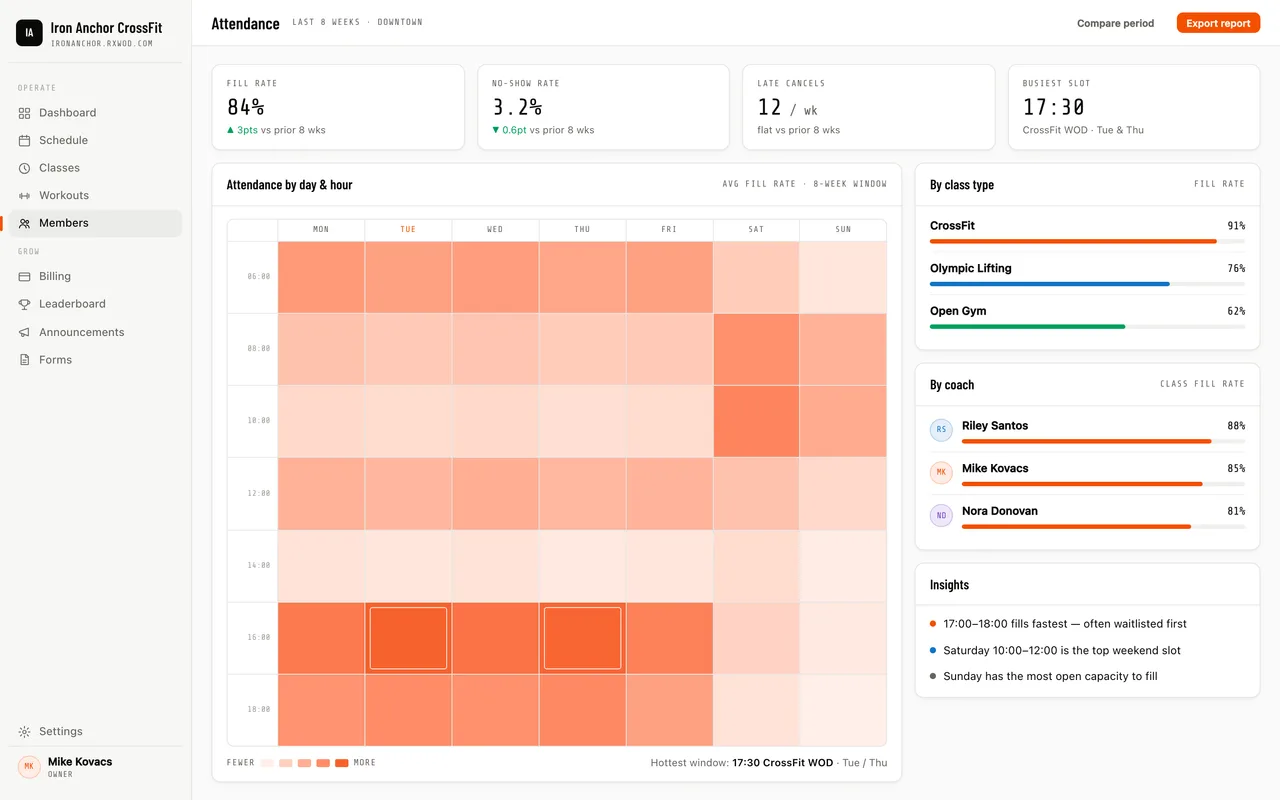Image resolution: width=1280 pixels, height=800 pixels.
Task: Click the Export report button
Action: [x=1218, y=23]
